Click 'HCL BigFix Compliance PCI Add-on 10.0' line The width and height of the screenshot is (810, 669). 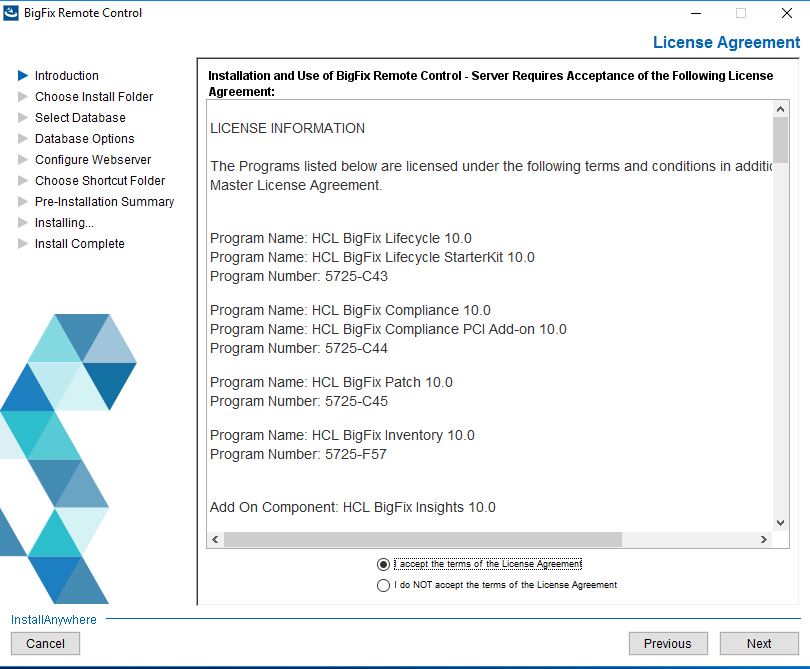(x=388, y=330)
